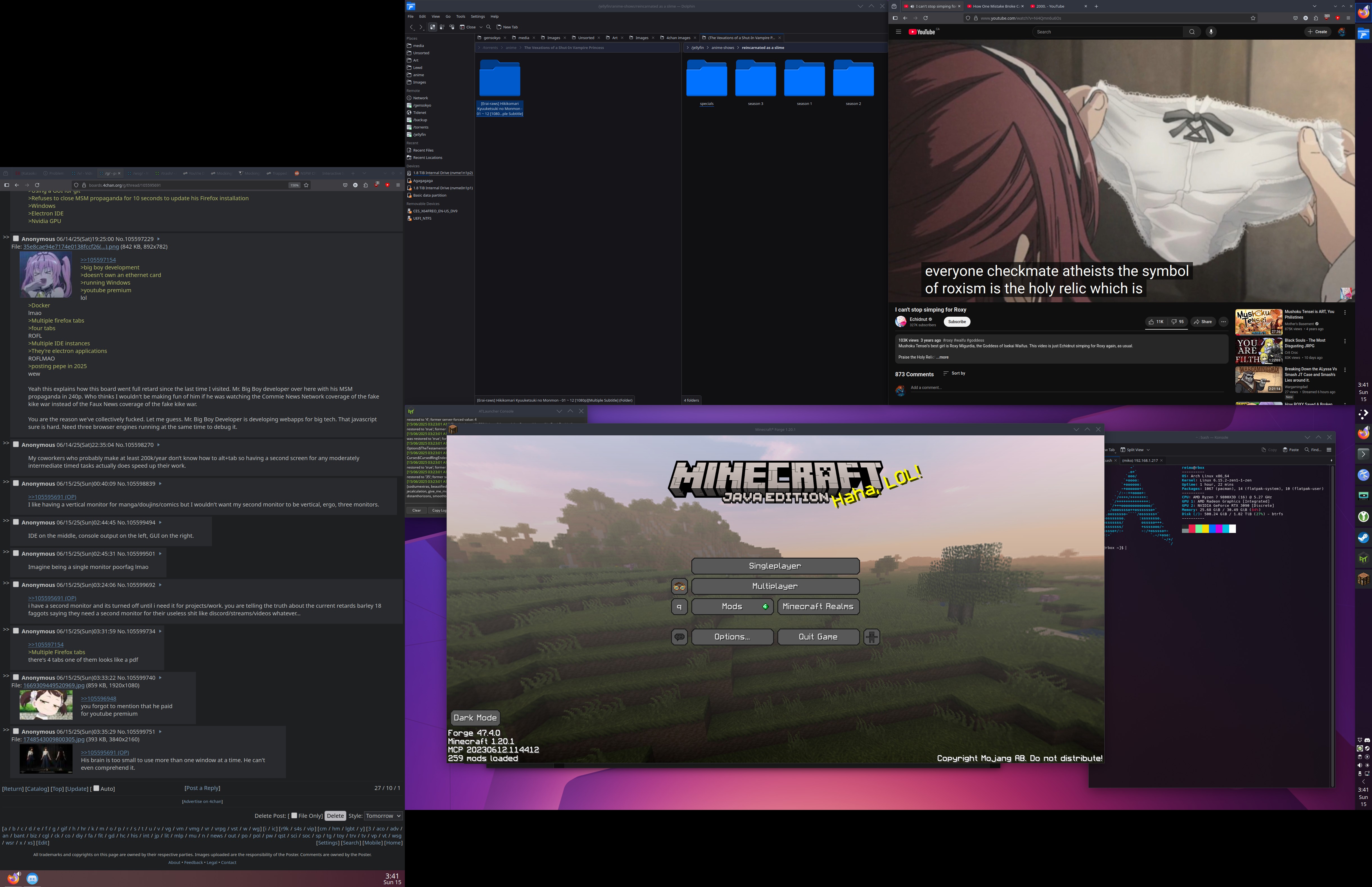
Task: Expand description with the ...more link
Action: pyautogui.click(x=942, y=357)
